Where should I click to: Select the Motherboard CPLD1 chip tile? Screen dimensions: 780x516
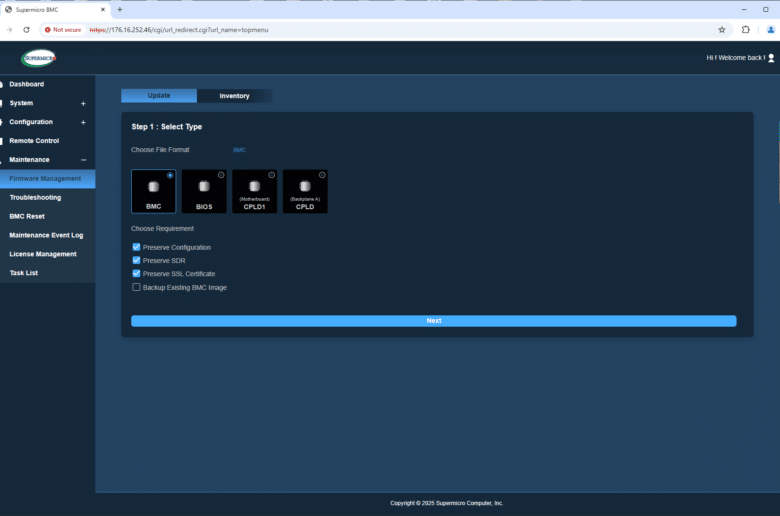pyautogui.click(x=255, y=192)
